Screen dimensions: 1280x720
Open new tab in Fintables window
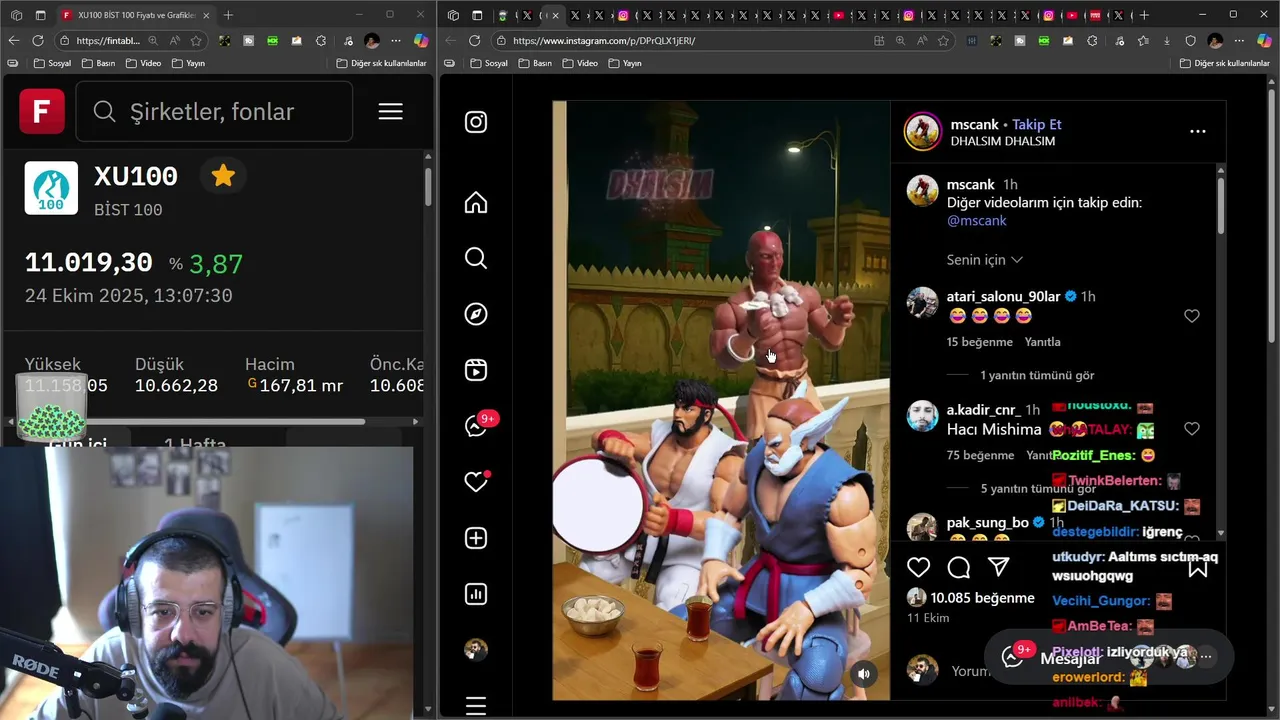228,15
